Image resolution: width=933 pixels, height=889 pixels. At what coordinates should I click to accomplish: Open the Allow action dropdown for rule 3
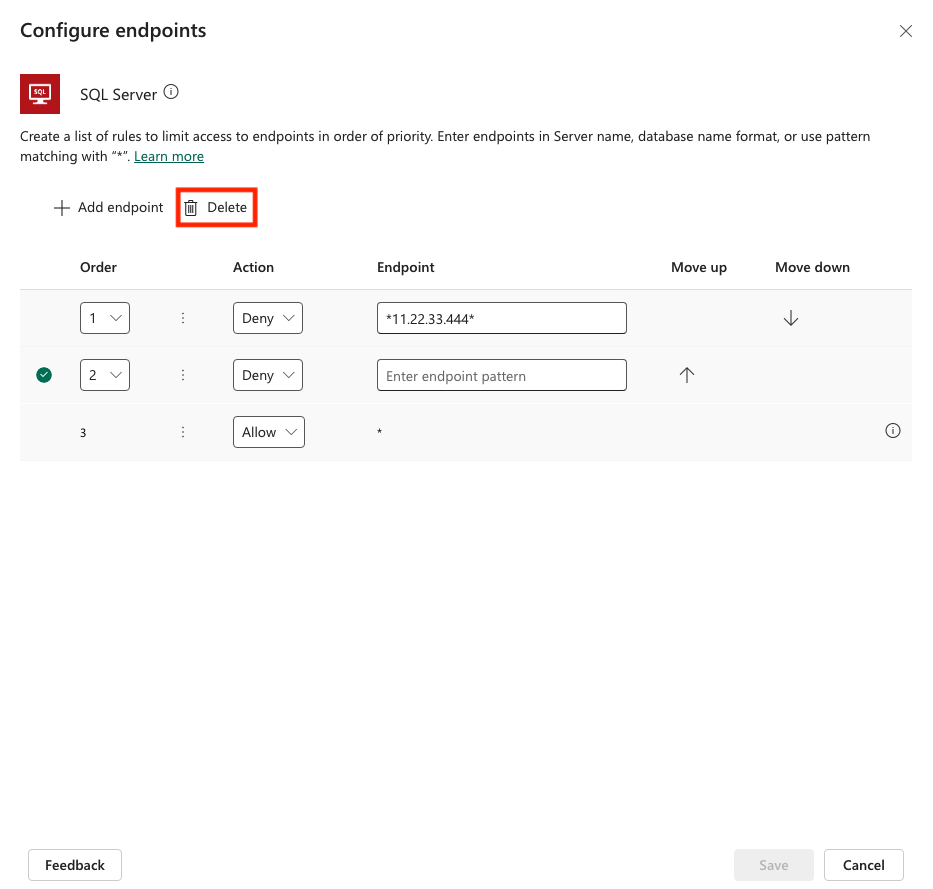(x=268, y=432)
